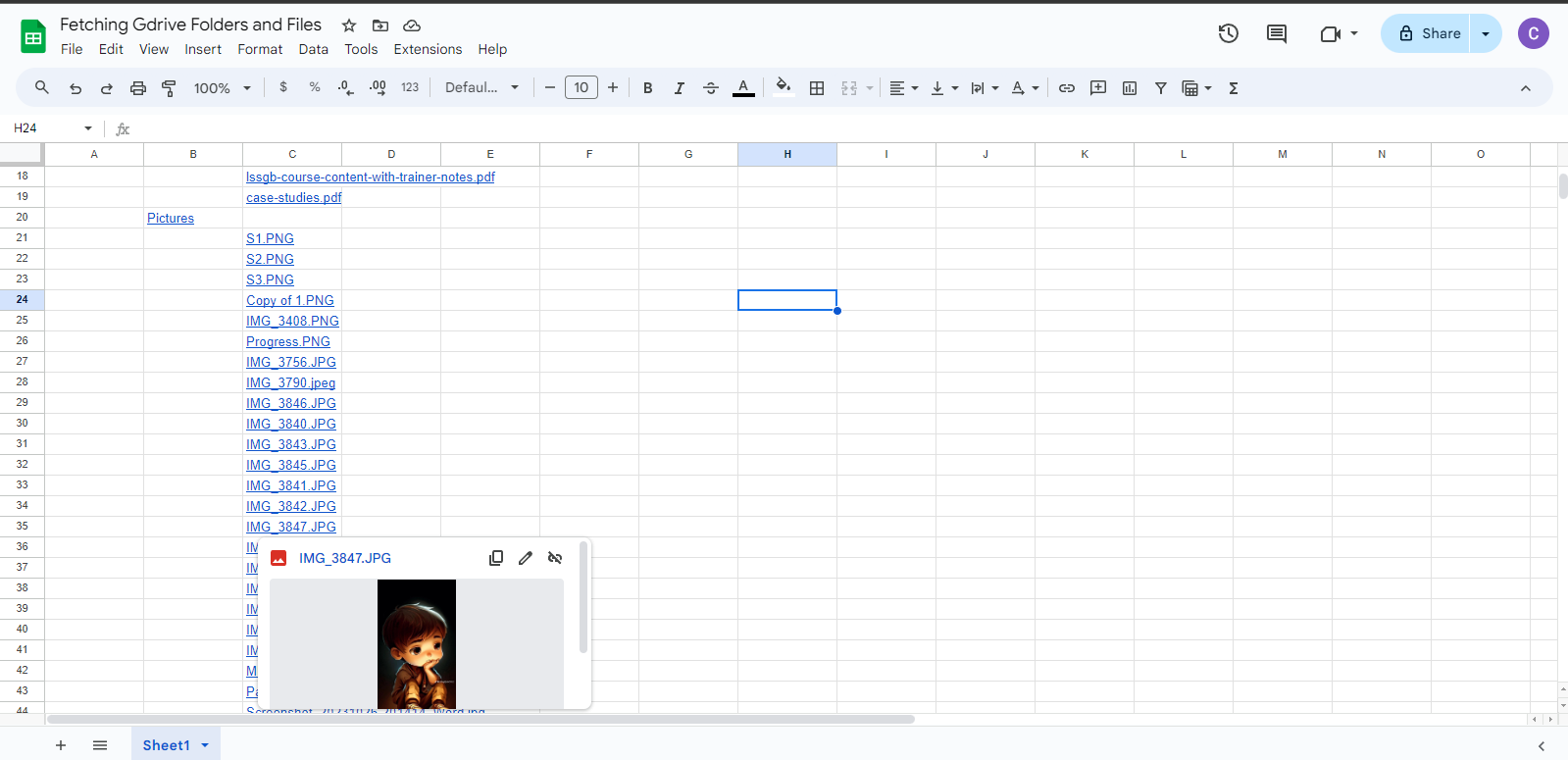Format as currency with dollar icon
This screenshot has height=760, width=1568.
pos(283,87)
